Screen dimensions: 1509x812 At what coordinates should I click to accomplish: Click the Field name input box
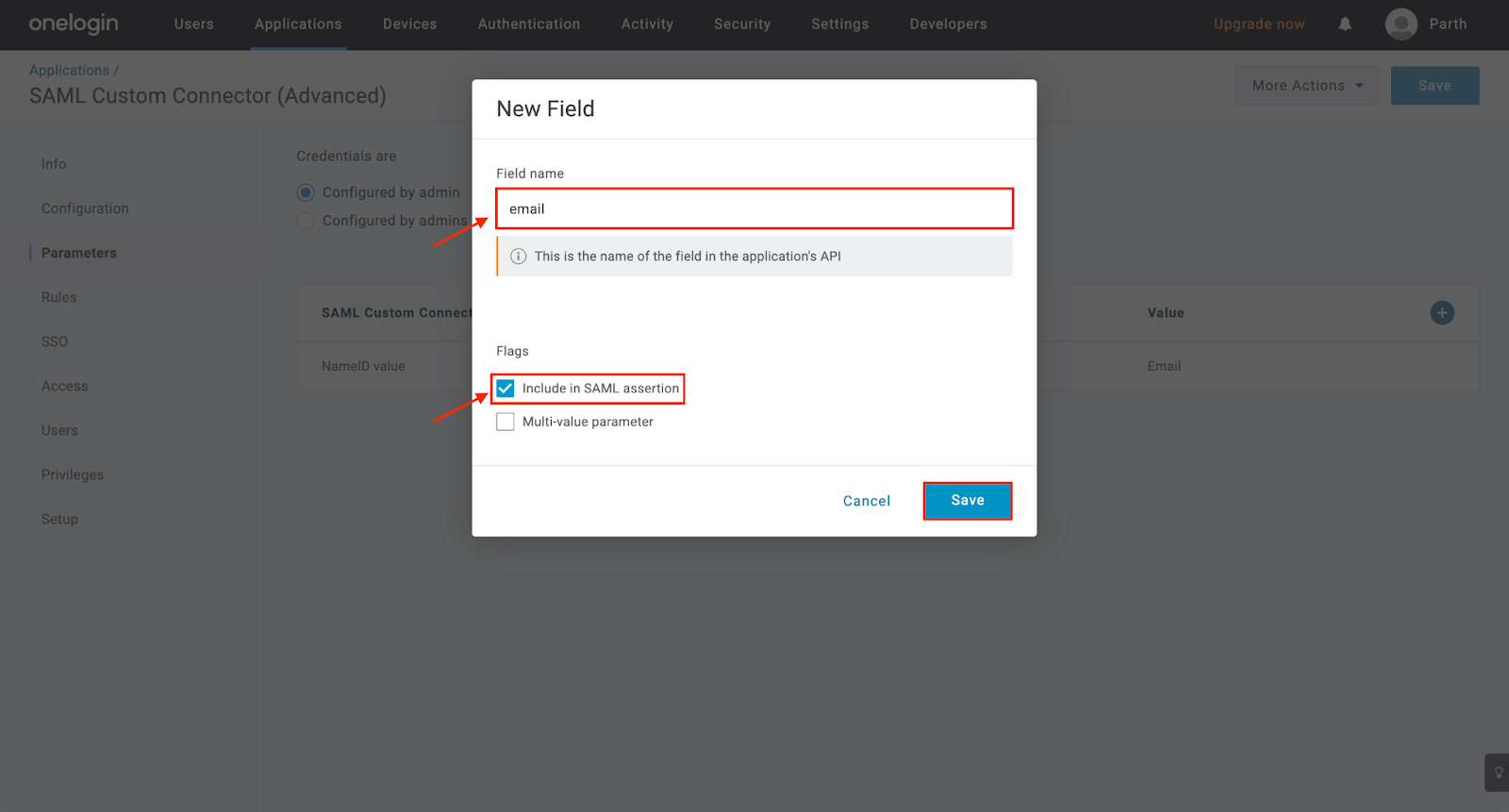(754, 208)
